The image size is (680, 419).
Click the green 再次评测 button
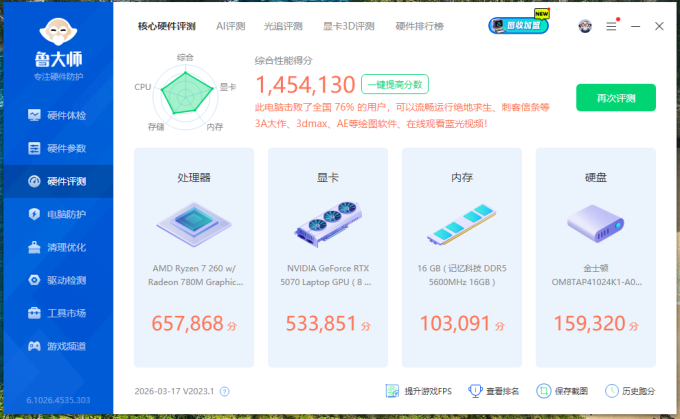pos(616,98)
